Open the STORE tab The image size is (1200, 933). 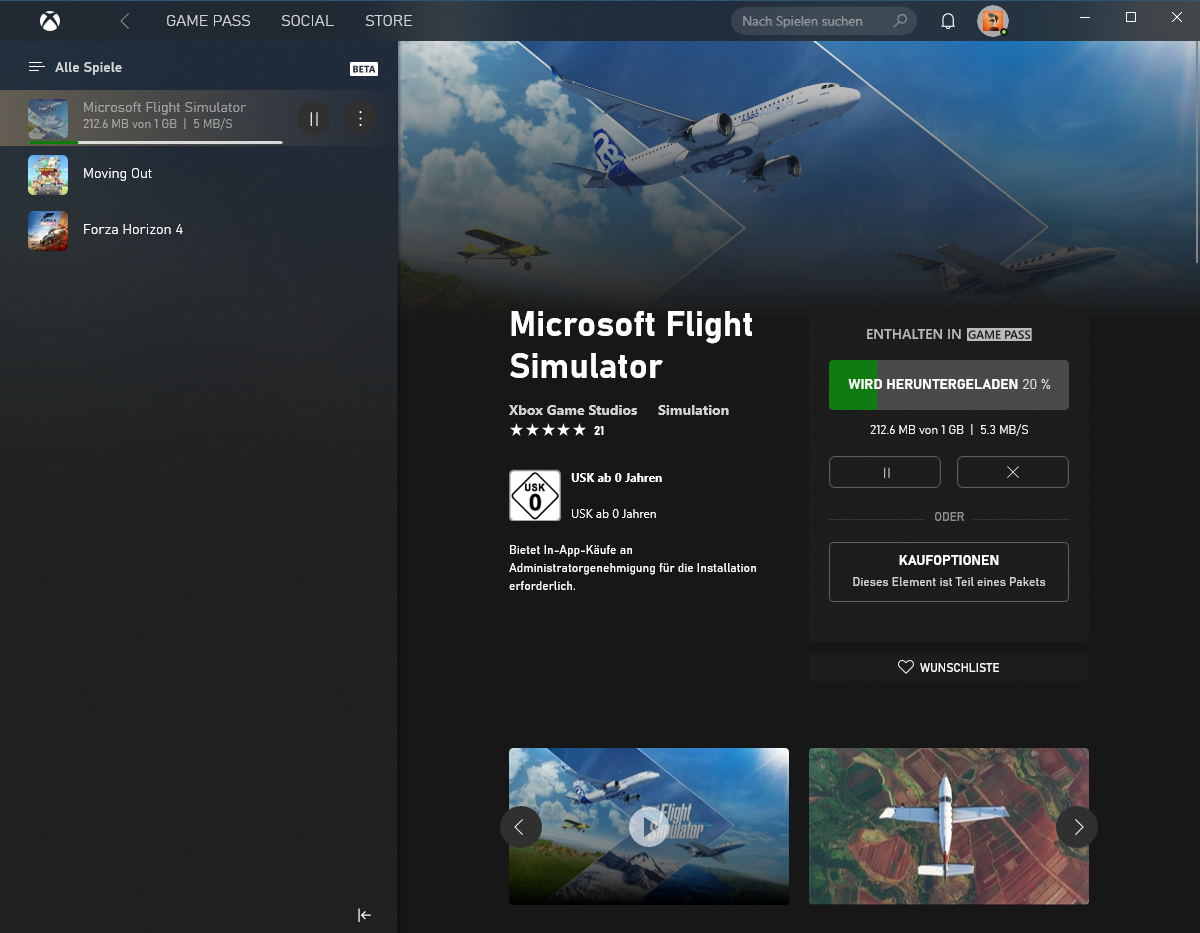tap(388, 21)
